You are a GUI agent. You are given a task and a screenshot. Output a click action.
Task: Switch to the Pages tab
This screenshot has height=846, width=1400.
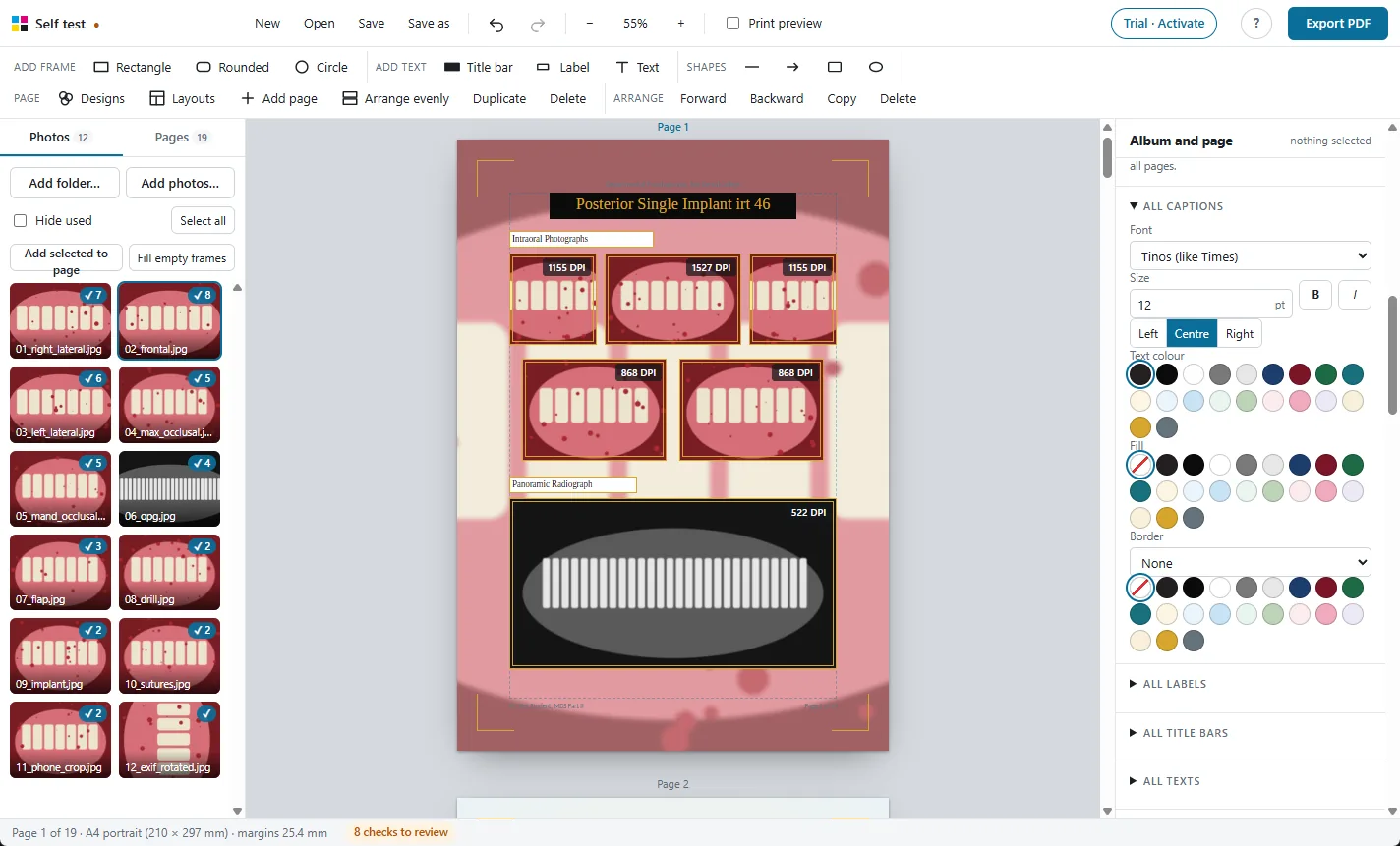pos(183,138)
